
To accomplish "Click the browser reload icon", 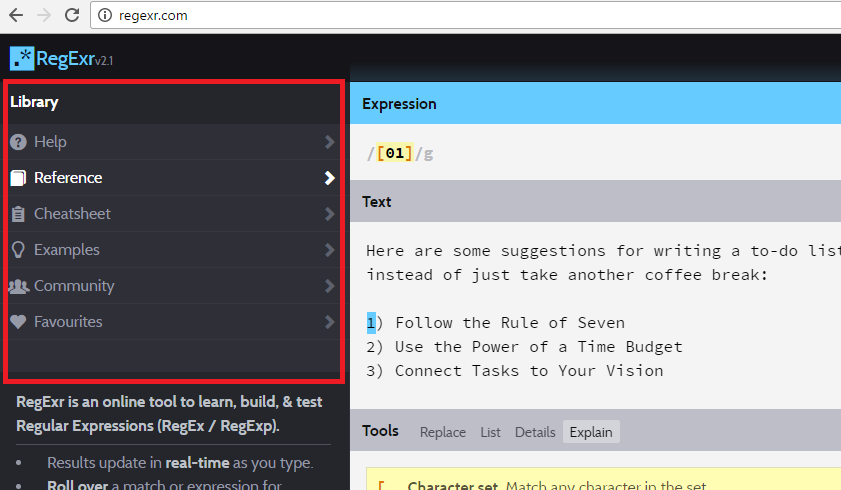I will [x=72, y=15].
